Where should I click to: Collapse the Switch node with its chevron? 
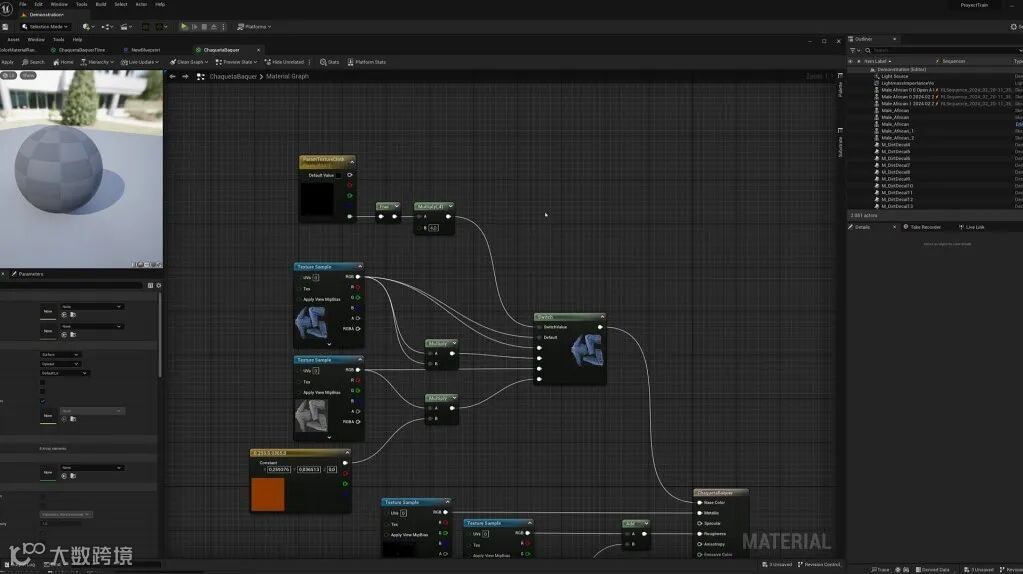click(x=602, y=316)
